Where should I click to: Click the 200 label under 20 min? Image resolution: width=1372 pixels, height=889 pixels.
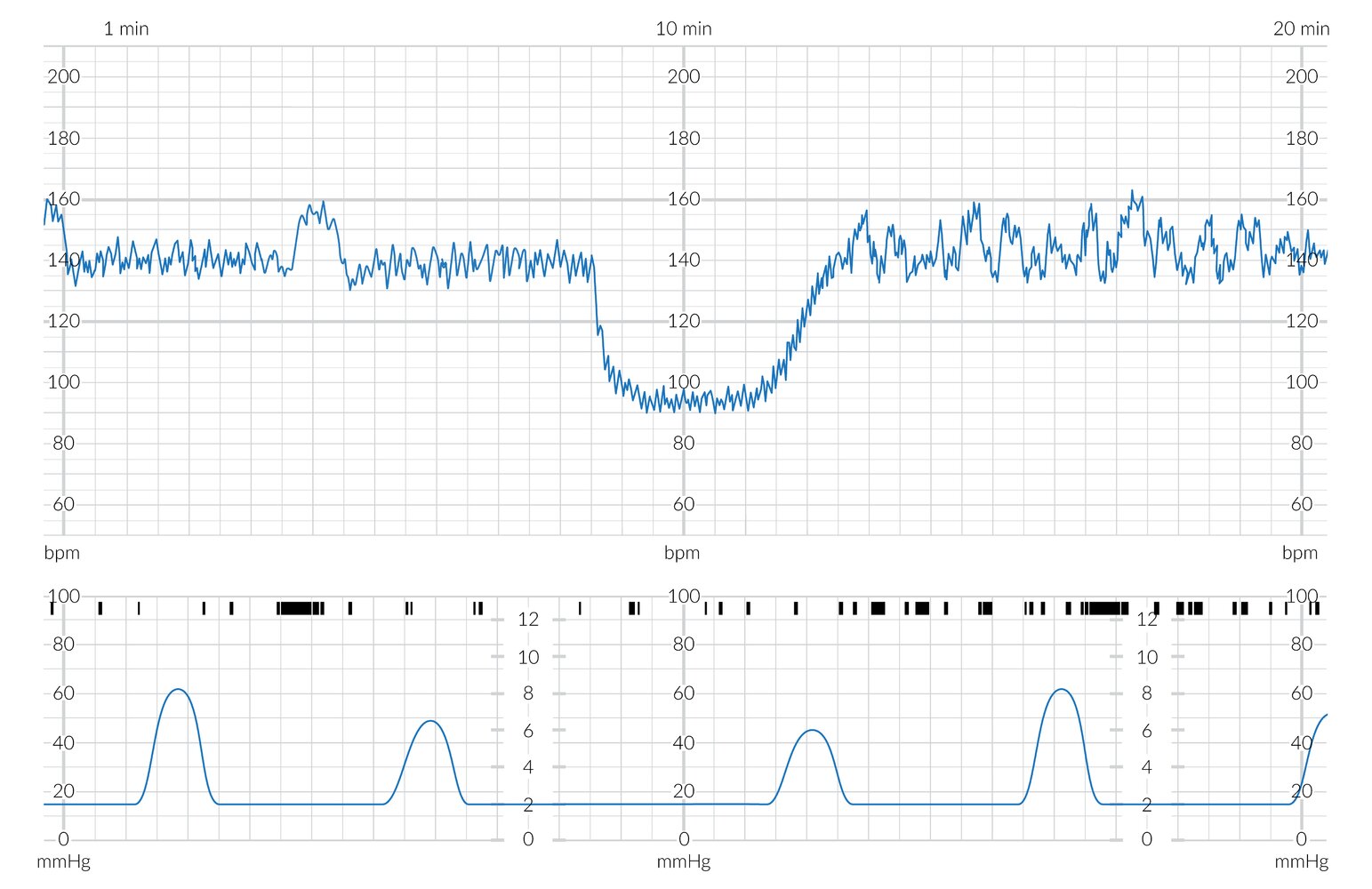1302,76
